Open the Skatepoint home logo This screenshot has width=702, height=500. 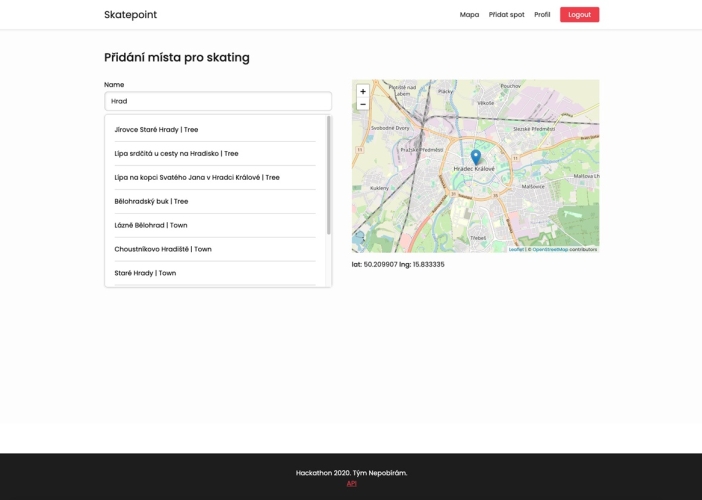tap(130, 15)
